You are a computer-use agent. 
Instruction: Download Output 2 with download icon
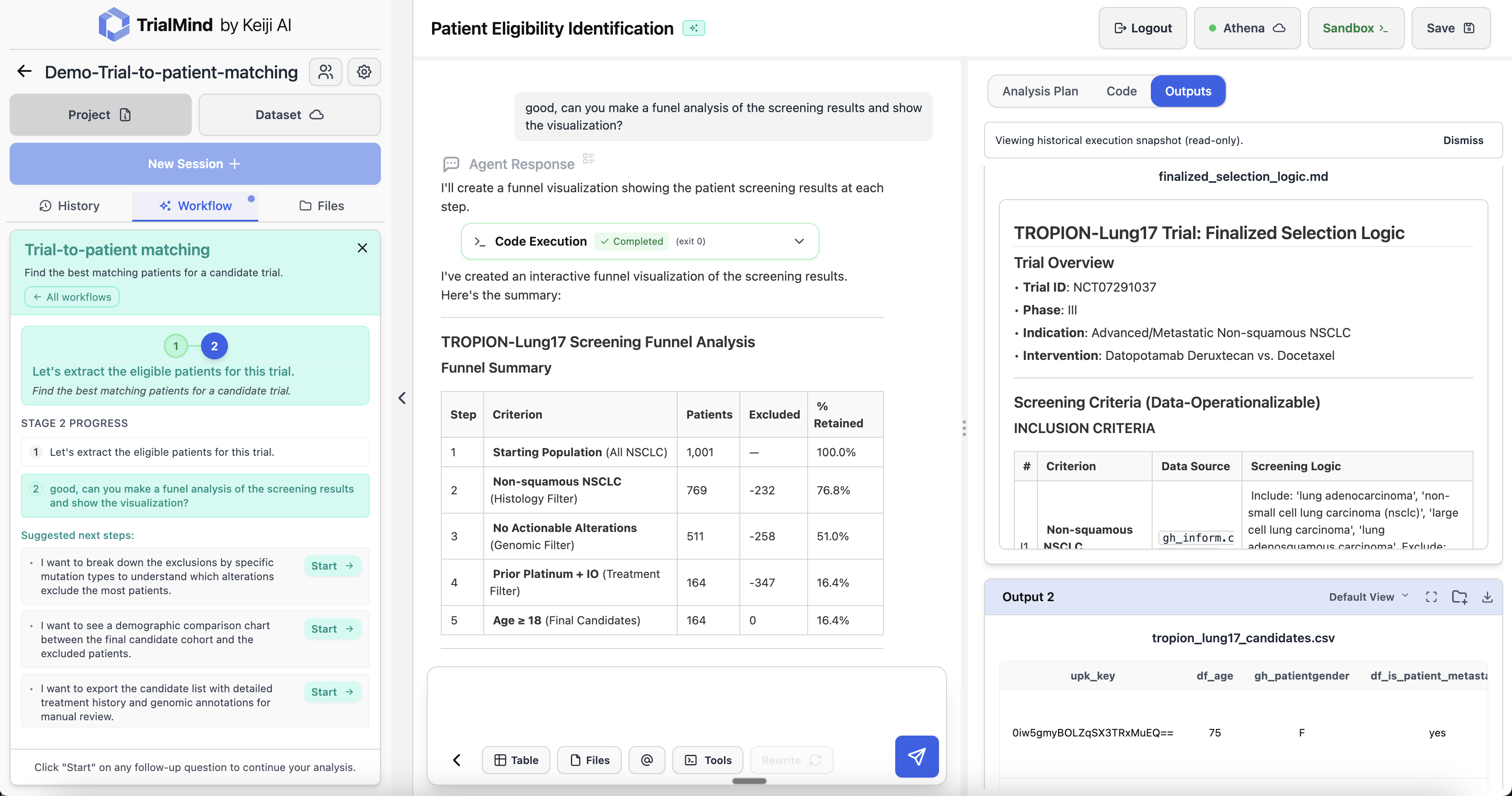coord(1487,597)
